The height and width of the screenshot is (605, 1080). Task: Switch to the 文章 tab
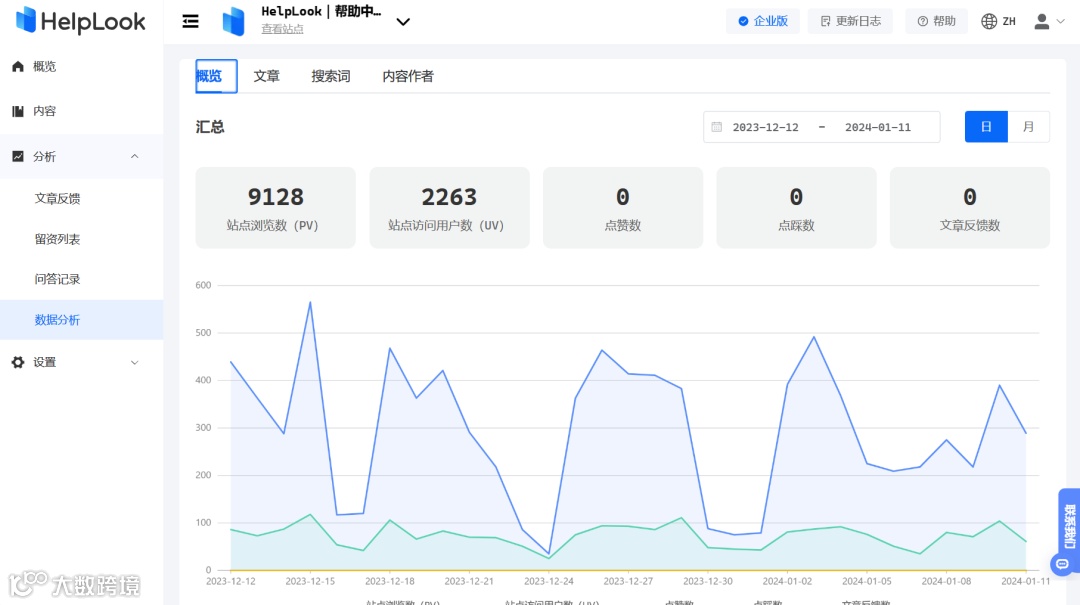(x=267, y=76)
